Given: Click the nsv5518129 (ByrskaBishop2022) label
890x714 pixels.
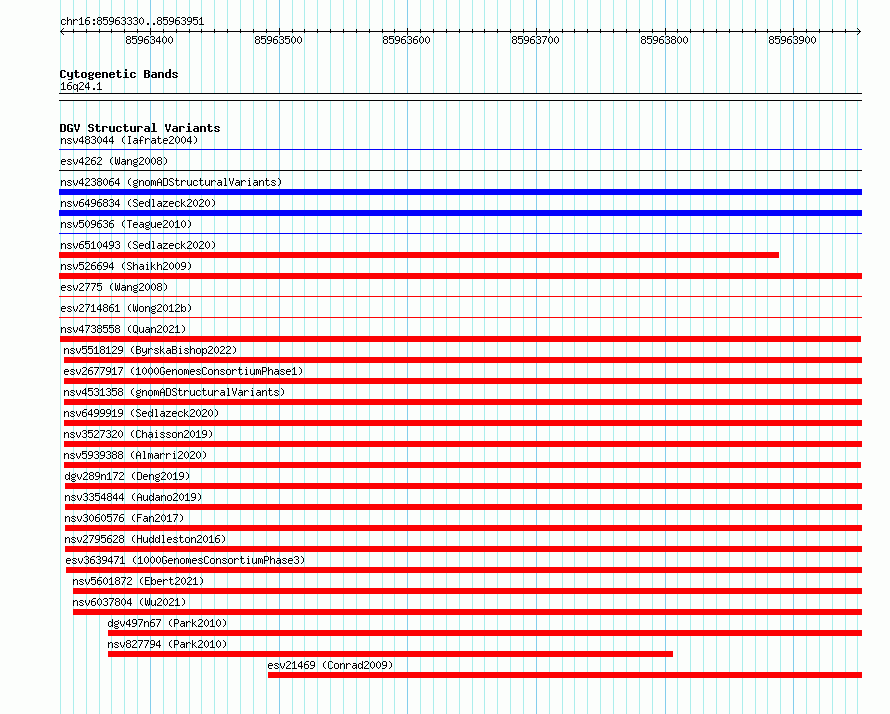Looking at the screenshot, I should [x=150, y=350].
